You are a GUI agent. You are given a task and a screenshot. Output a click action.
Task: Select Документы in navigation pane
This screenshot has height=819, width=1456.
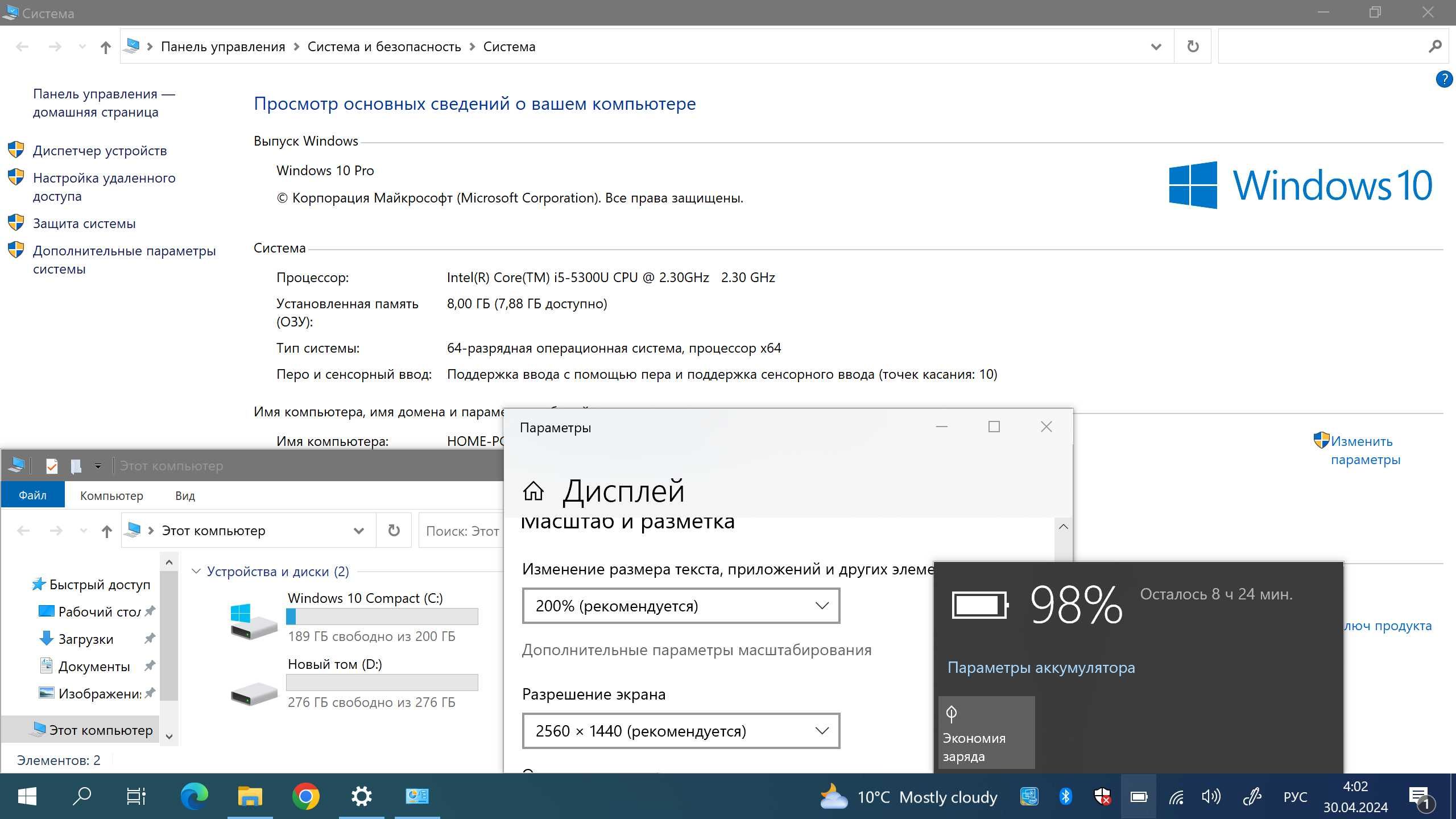click(x=94, y=667)
